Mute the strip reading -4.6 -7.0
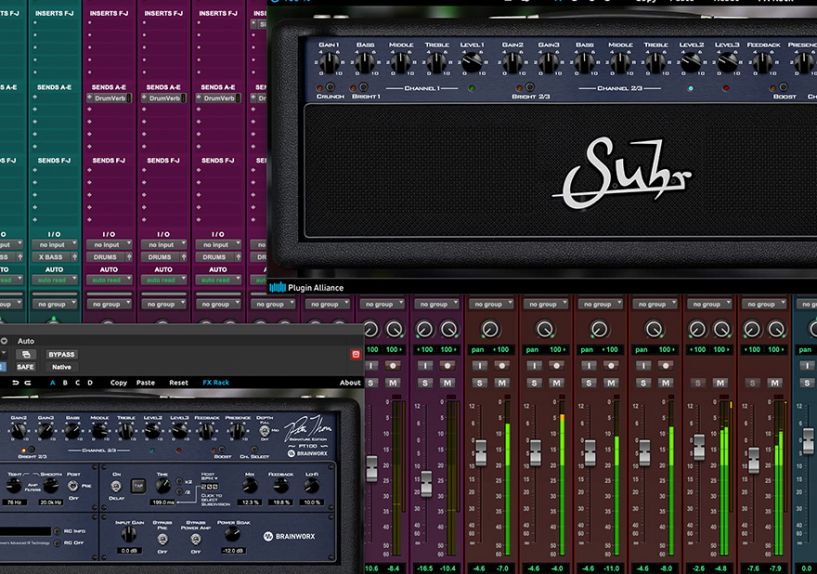 [x=501, y=383]
